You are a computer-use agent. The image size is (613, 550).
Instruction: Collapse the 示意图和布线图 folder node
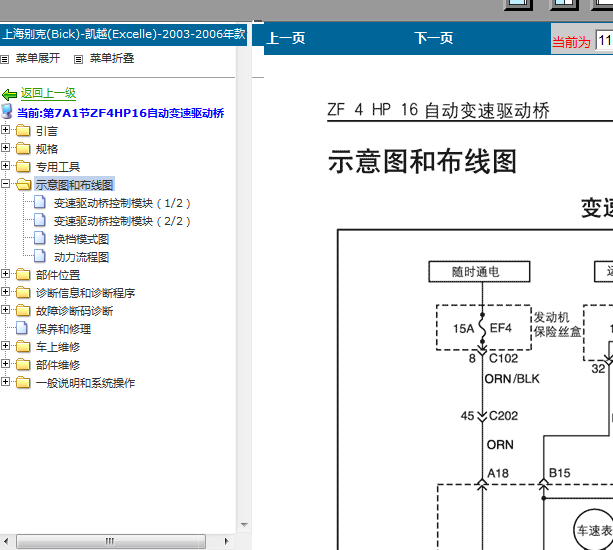coord(5,183)
